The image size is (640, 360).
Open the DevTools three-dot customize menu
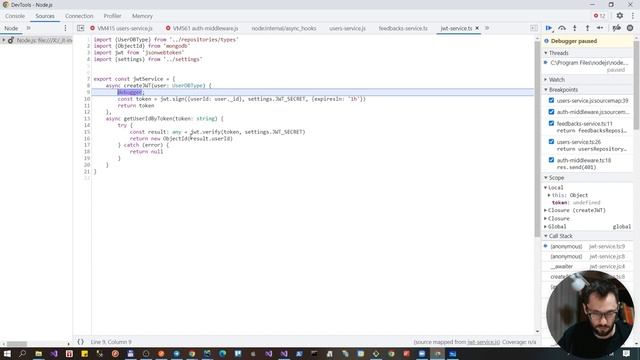pyautogui.click(x=633, y=16)
